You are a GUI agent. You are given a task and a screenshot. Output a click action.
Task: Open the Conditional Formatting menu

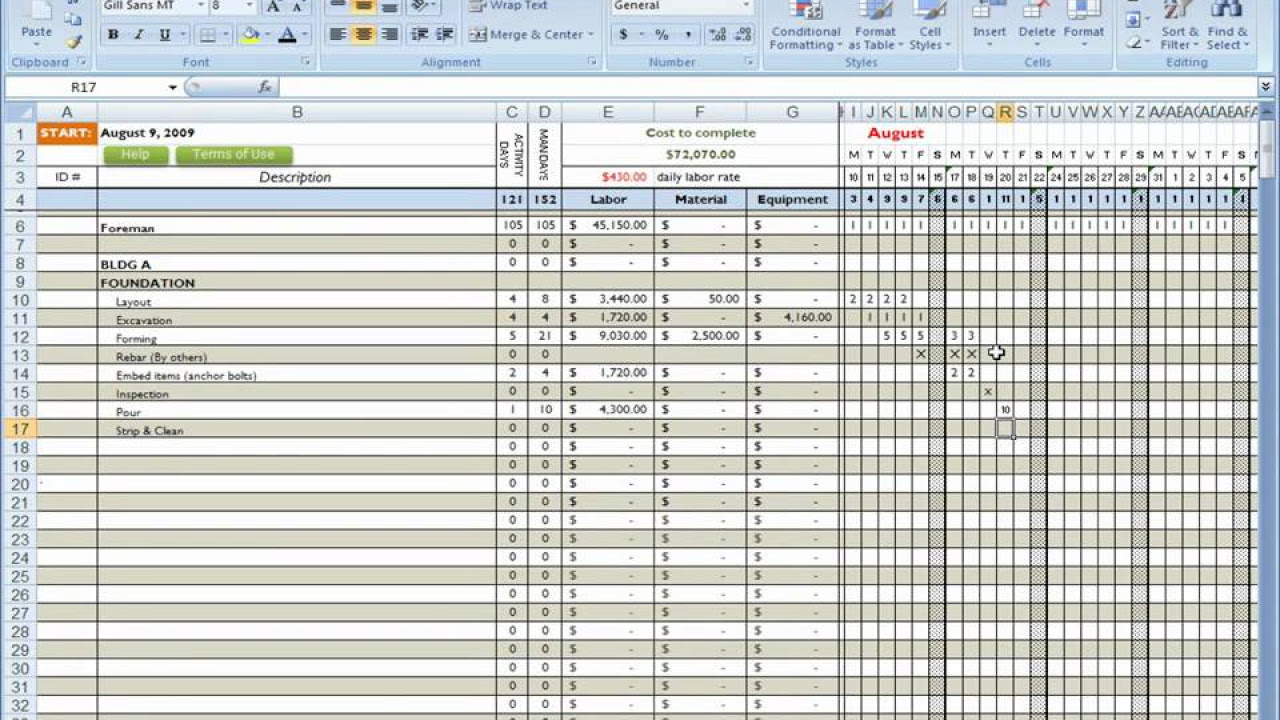(x=805, y=27)
